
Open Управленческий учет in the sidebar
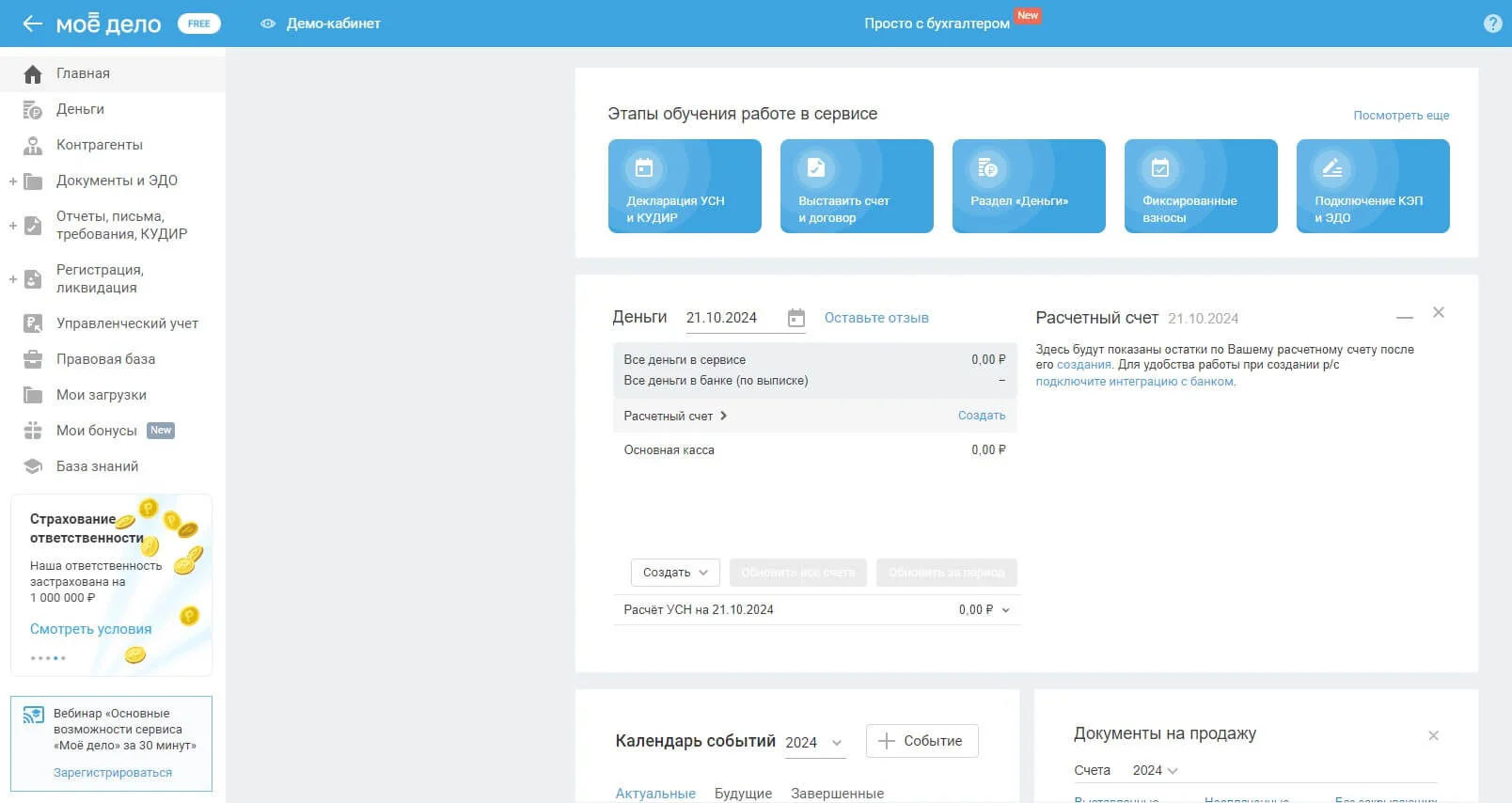pyautogui.click(x=127, y=323)
